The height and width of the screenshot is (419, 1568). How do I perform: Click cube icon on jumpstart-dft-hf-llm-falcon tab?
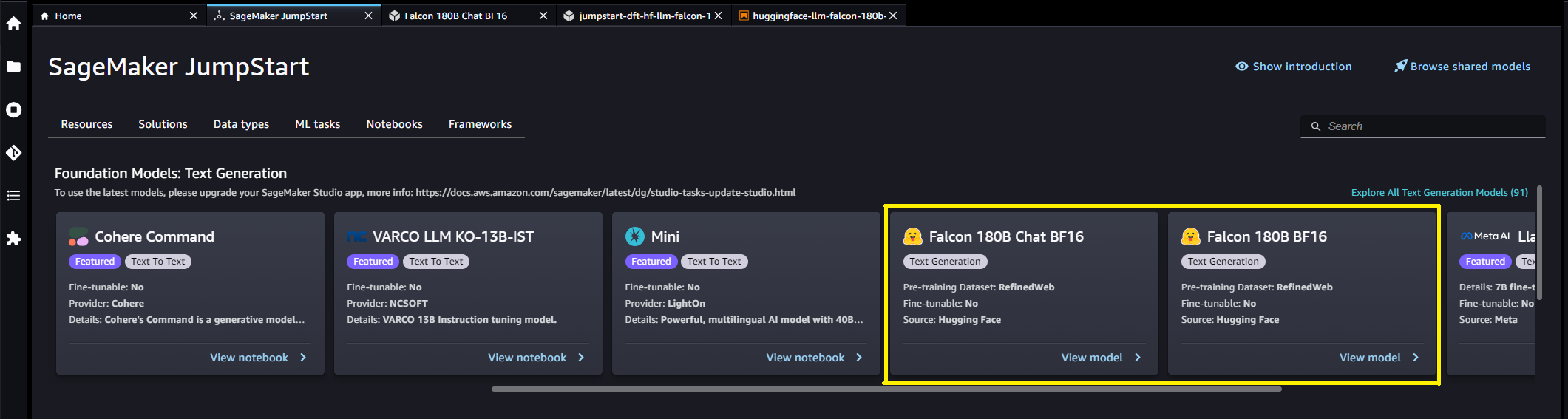tap(569, 16)
